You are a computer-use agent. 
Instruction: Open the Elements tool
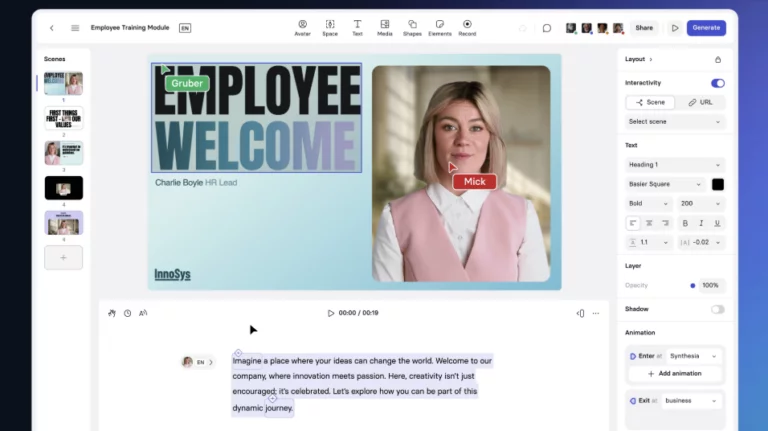[x=440, y=27]
